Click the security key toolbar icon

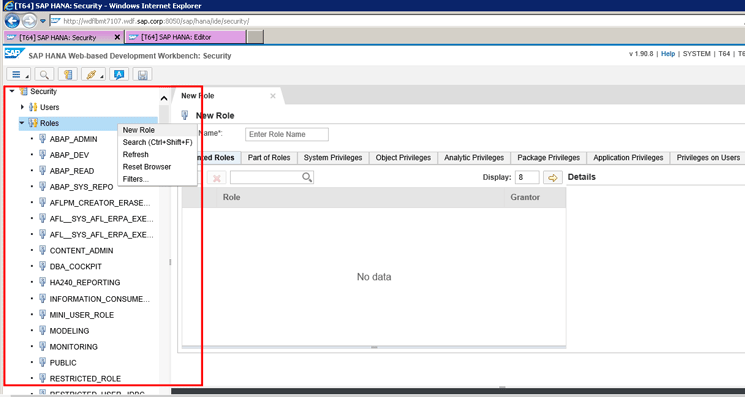tap(67, 75)
